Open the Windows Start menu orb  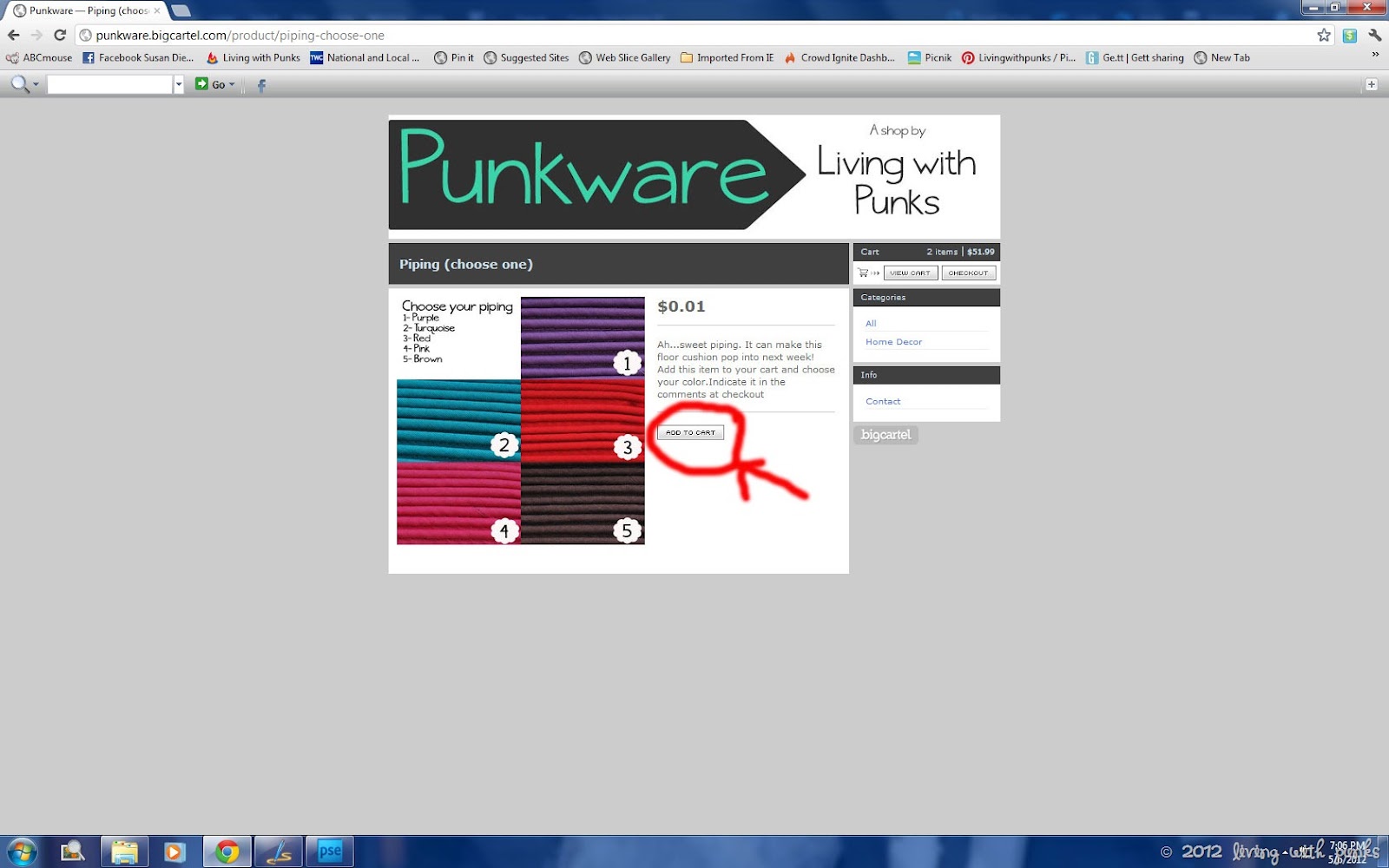[22, 852]
